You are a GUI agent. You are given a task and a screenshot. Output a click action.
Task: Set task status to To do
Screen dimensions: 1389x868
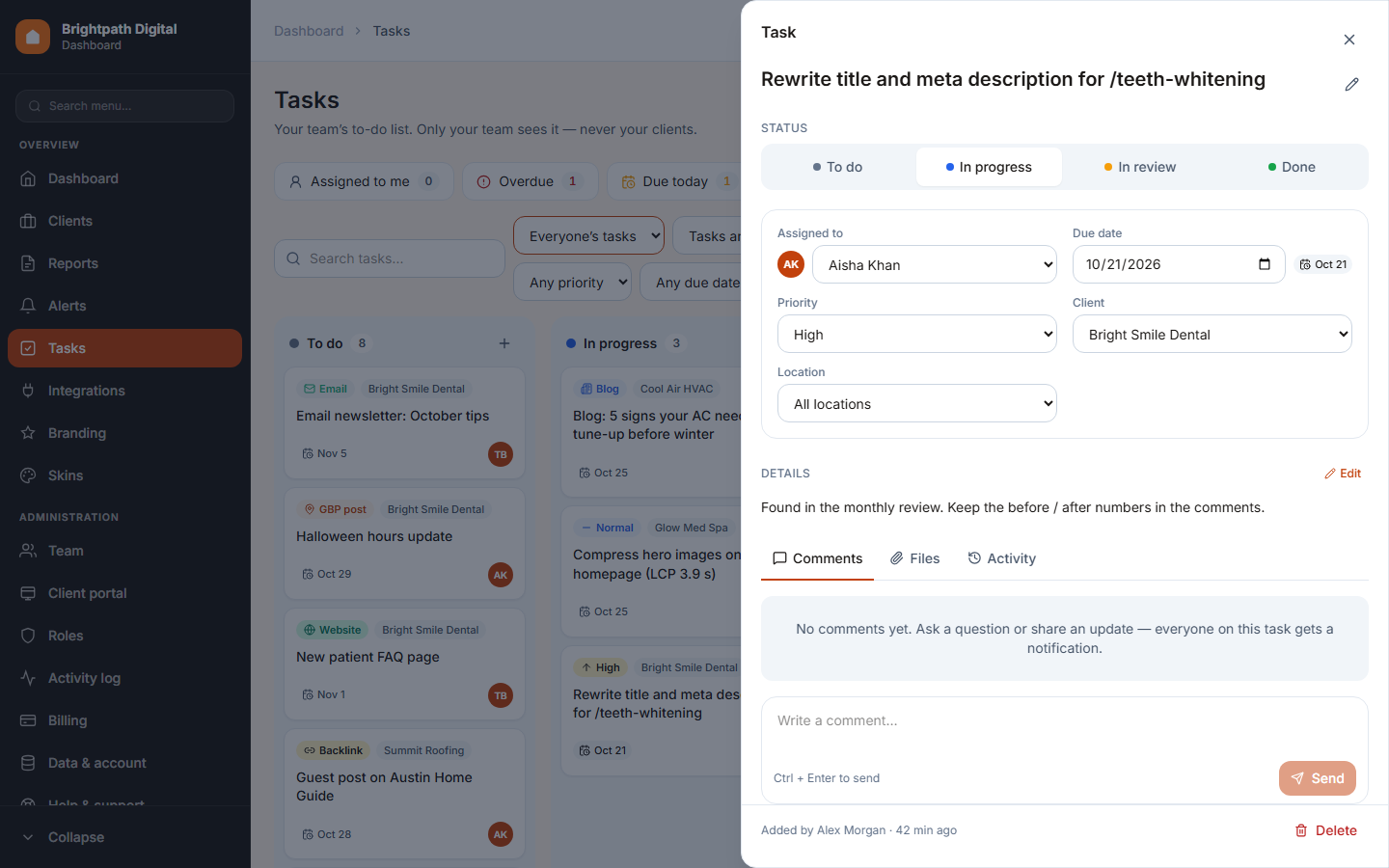click(837, 167)
